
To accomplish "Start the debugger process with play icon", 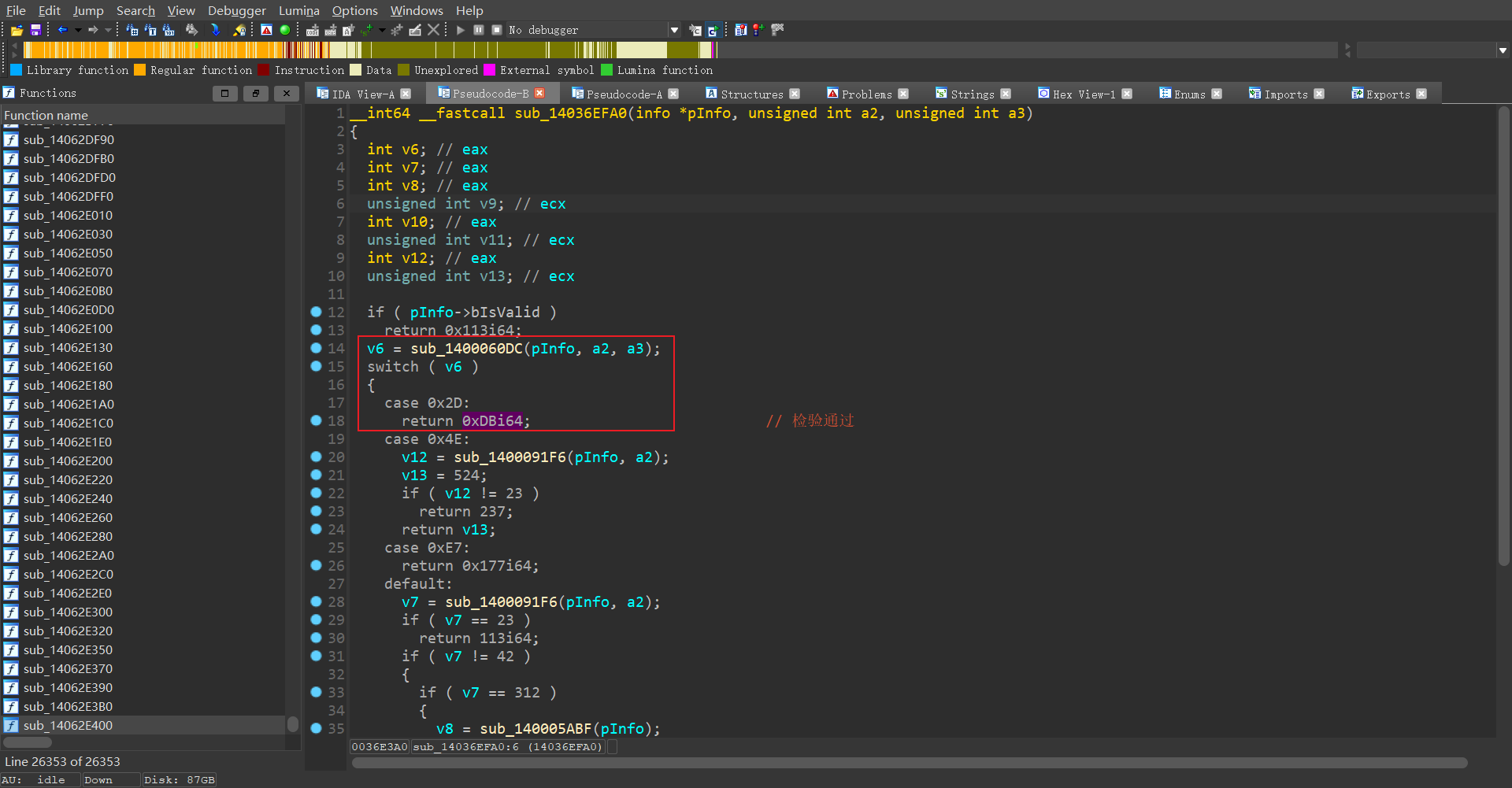I will click(461, 30).
